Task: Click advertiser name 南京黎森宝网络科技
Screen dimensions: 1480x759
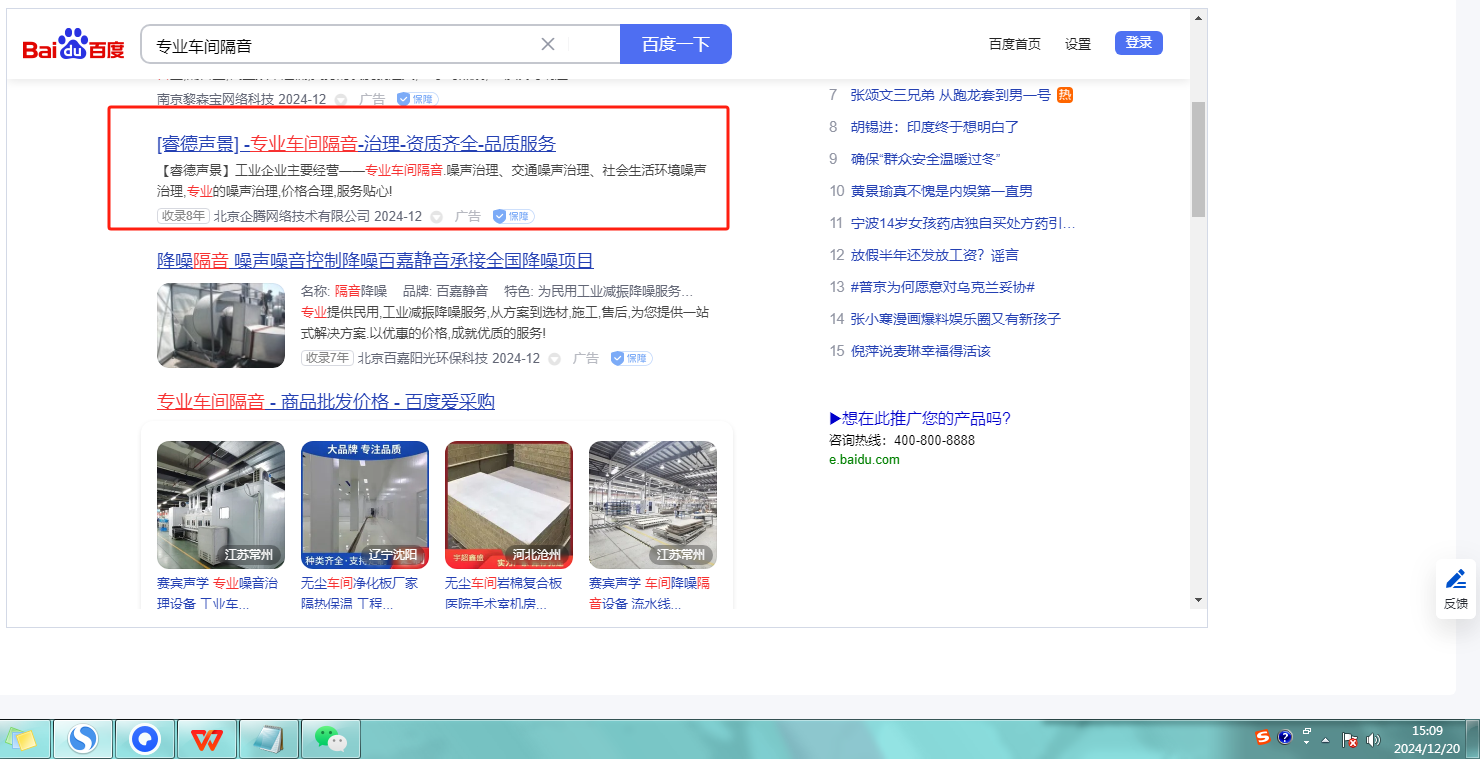Action: 216,100
